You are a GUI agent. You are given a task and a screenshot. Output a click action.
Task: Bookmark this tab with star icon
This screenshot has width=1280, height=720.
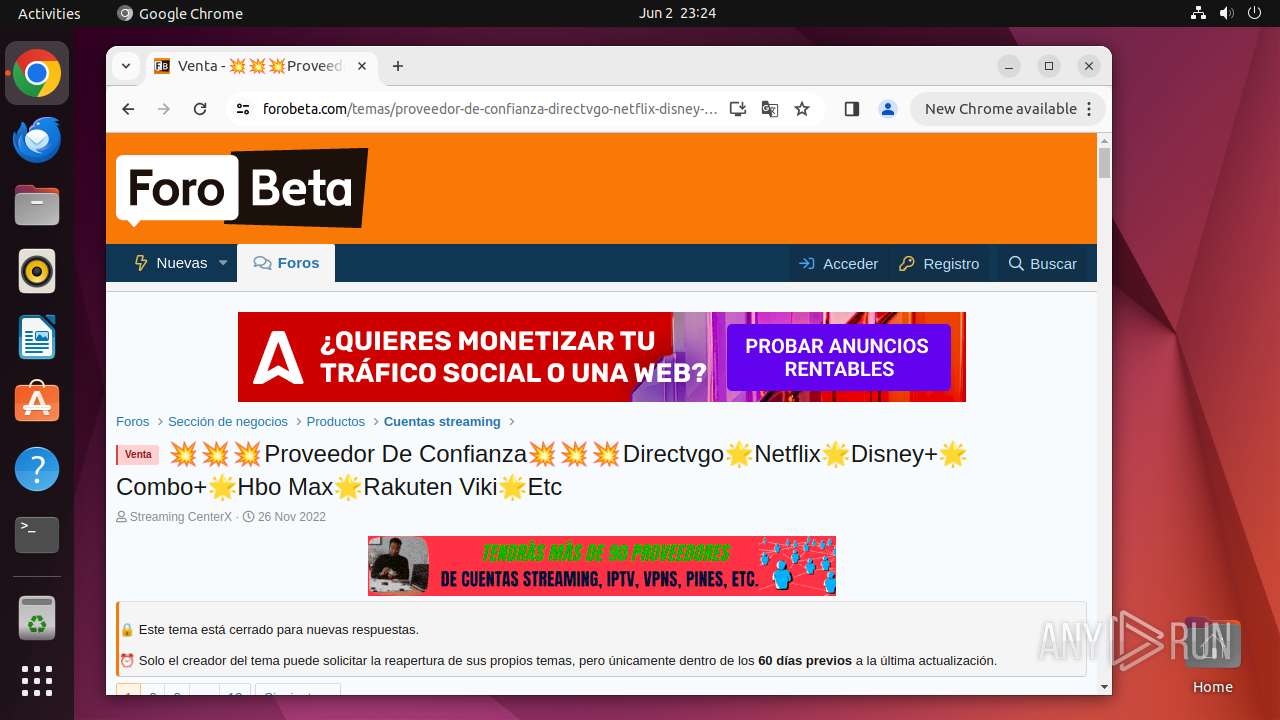[802, 109]
